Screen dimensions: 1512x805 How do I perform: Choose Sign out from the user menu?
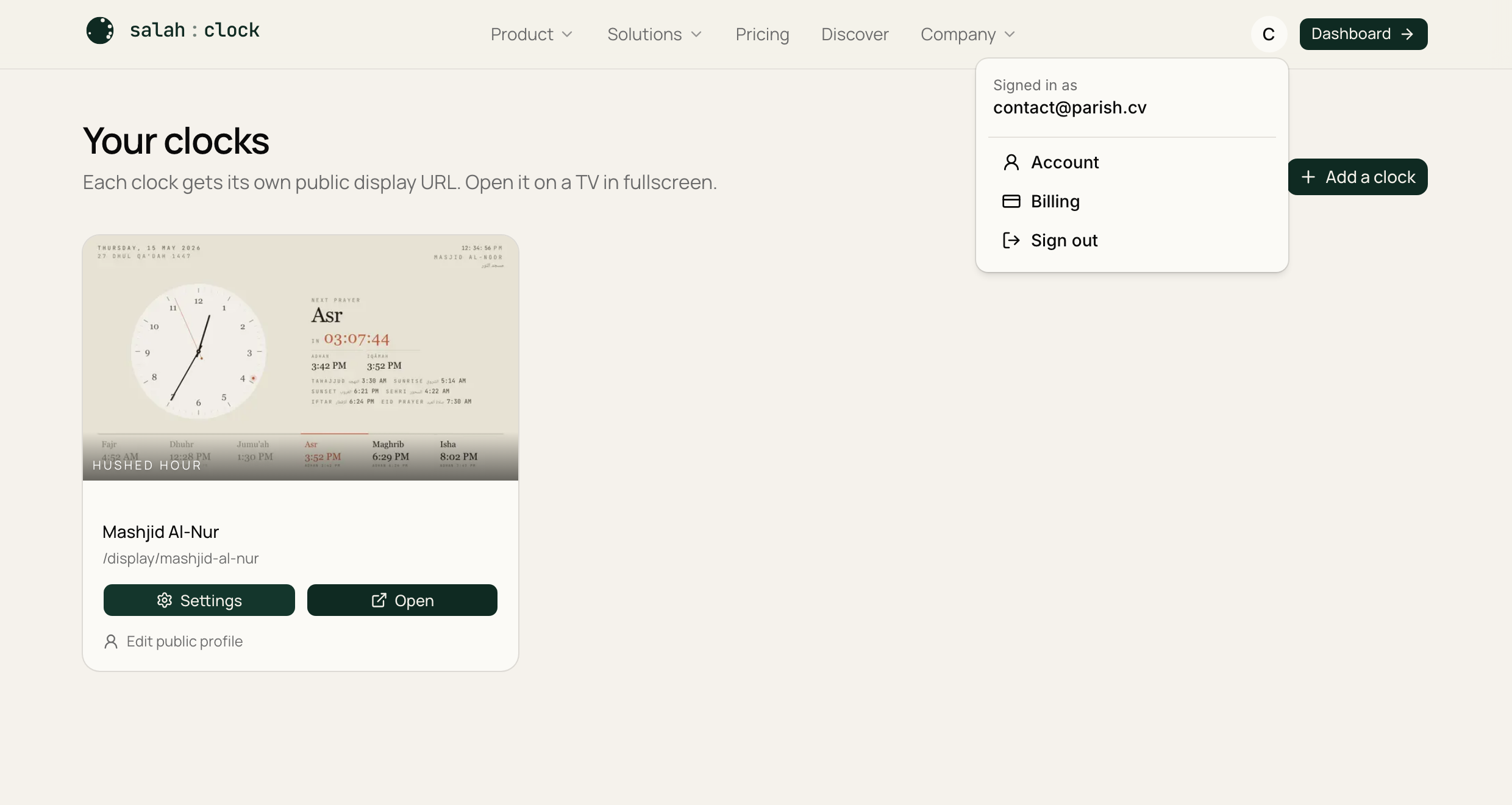(x=1132, y=240)
